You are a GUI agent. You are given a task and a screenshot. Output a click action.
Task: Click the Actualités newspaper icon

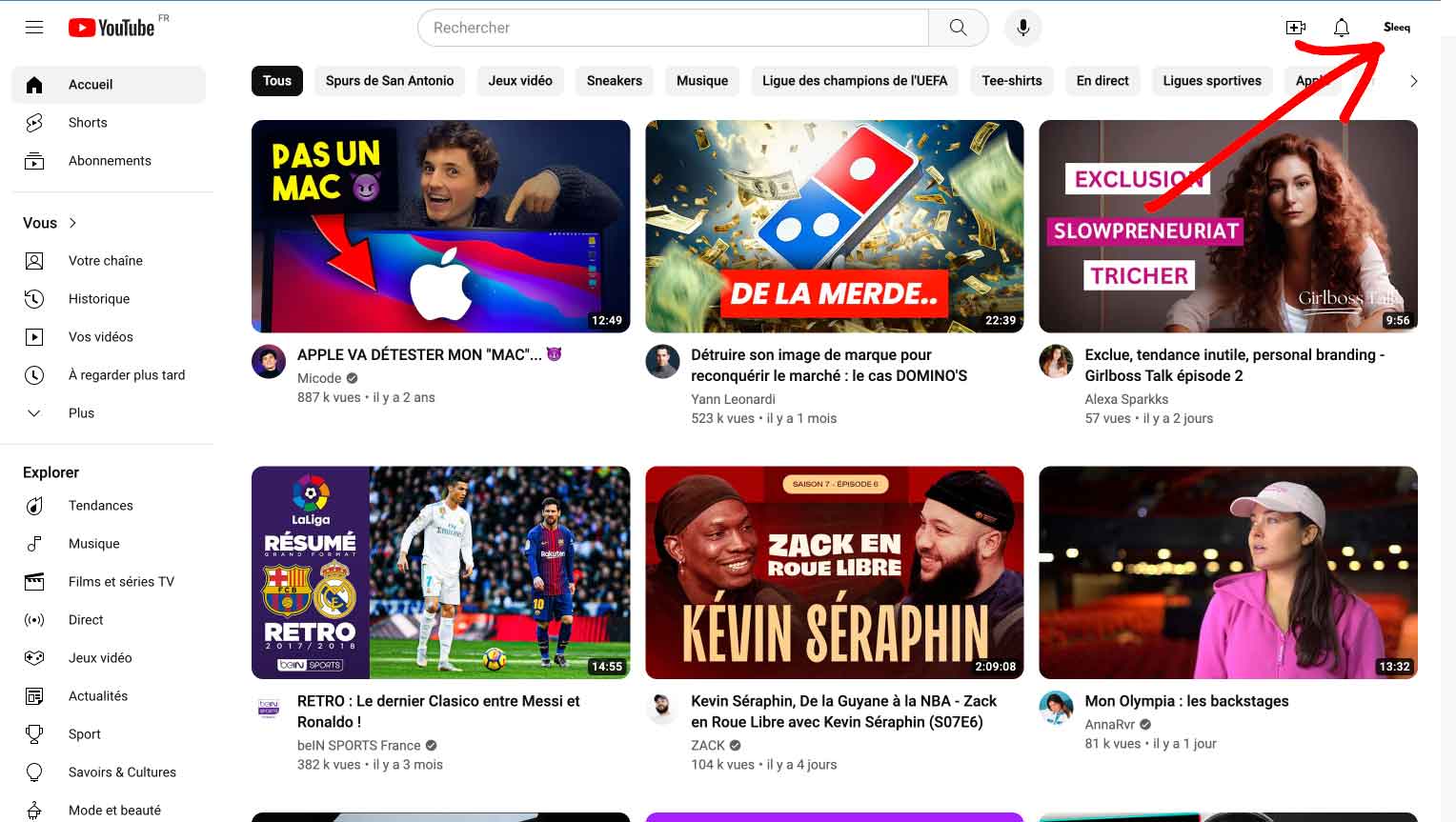(34, 696)
